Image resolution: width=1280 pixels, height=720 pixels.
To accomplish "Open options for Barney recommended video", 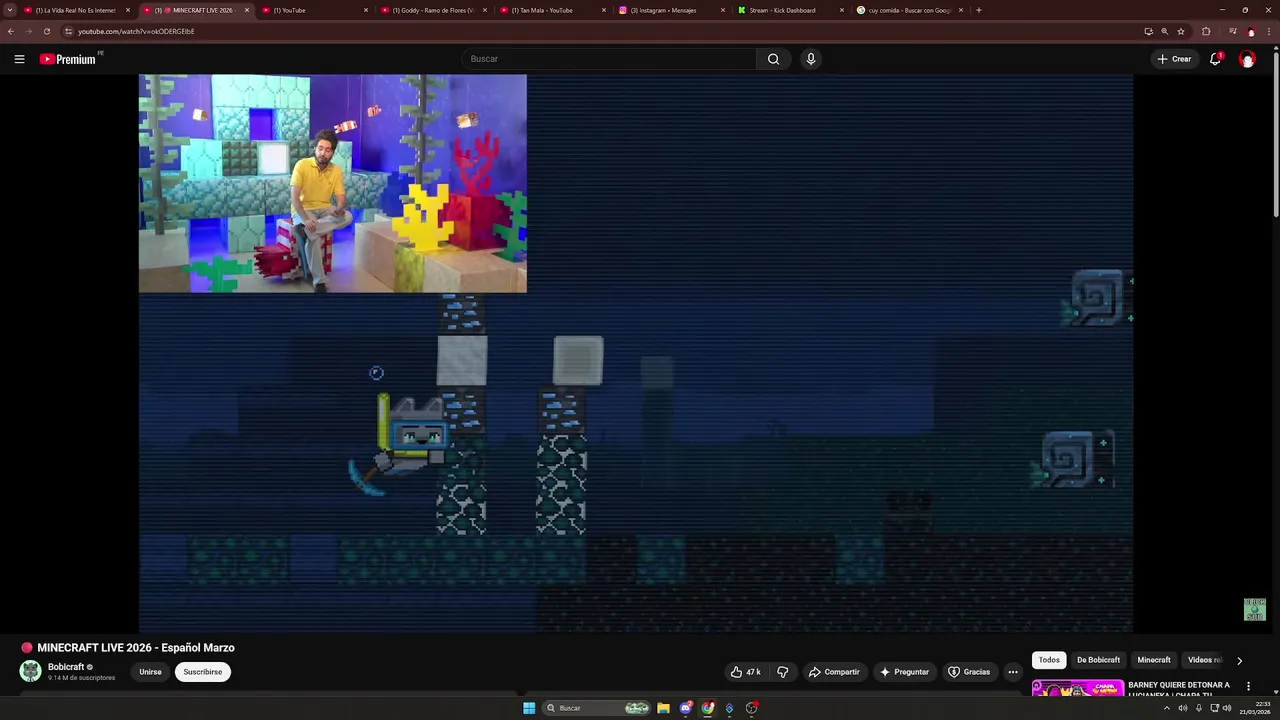I will pyautogui.click(x=1248, y=686).
